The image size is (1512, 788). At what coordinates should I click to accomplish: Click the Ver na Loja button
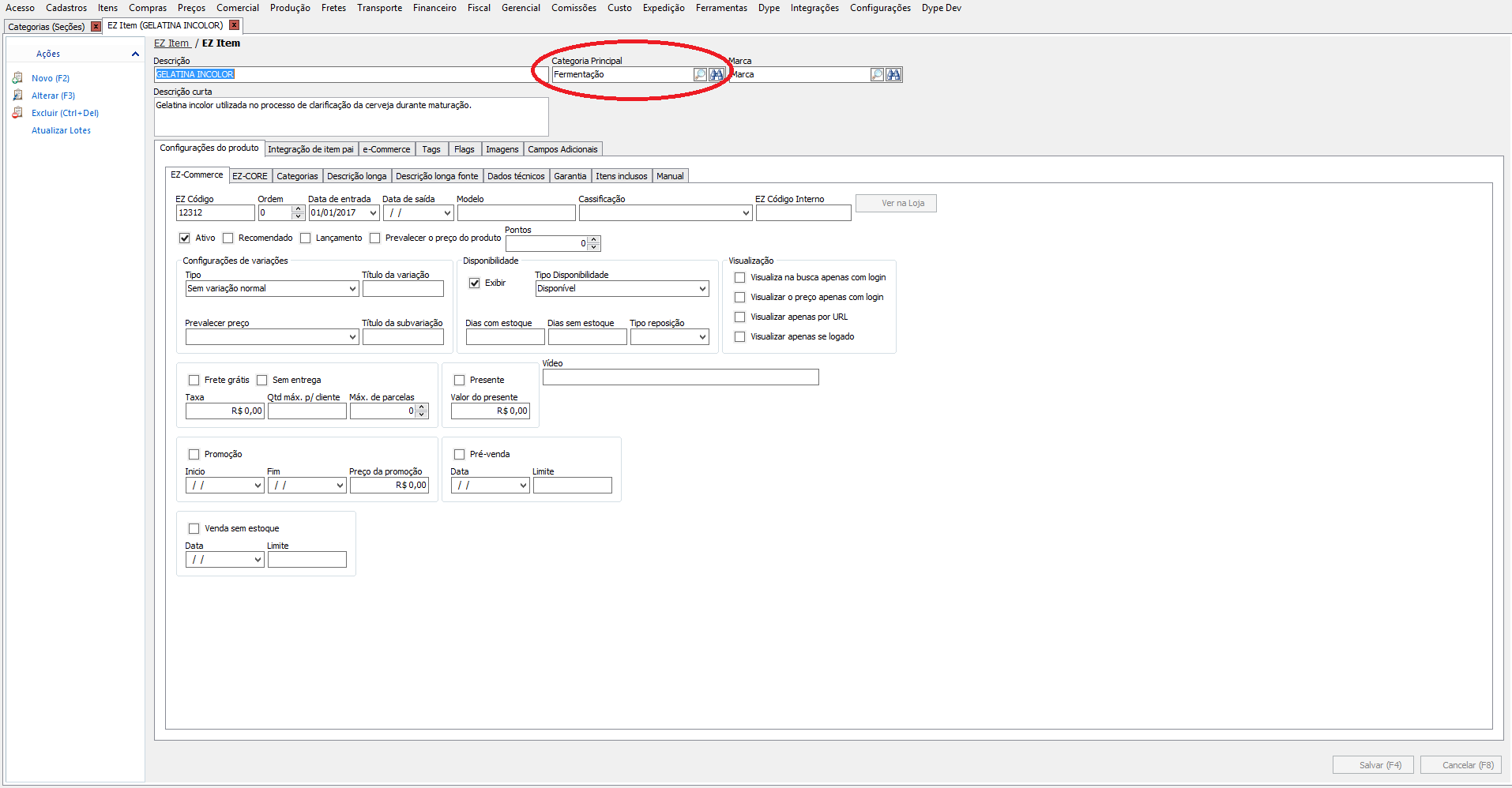coord(896,204)
